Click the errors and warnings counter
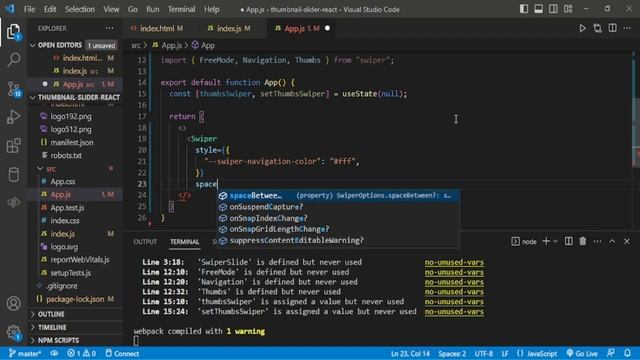640x360 pixels. click(81, 353)
